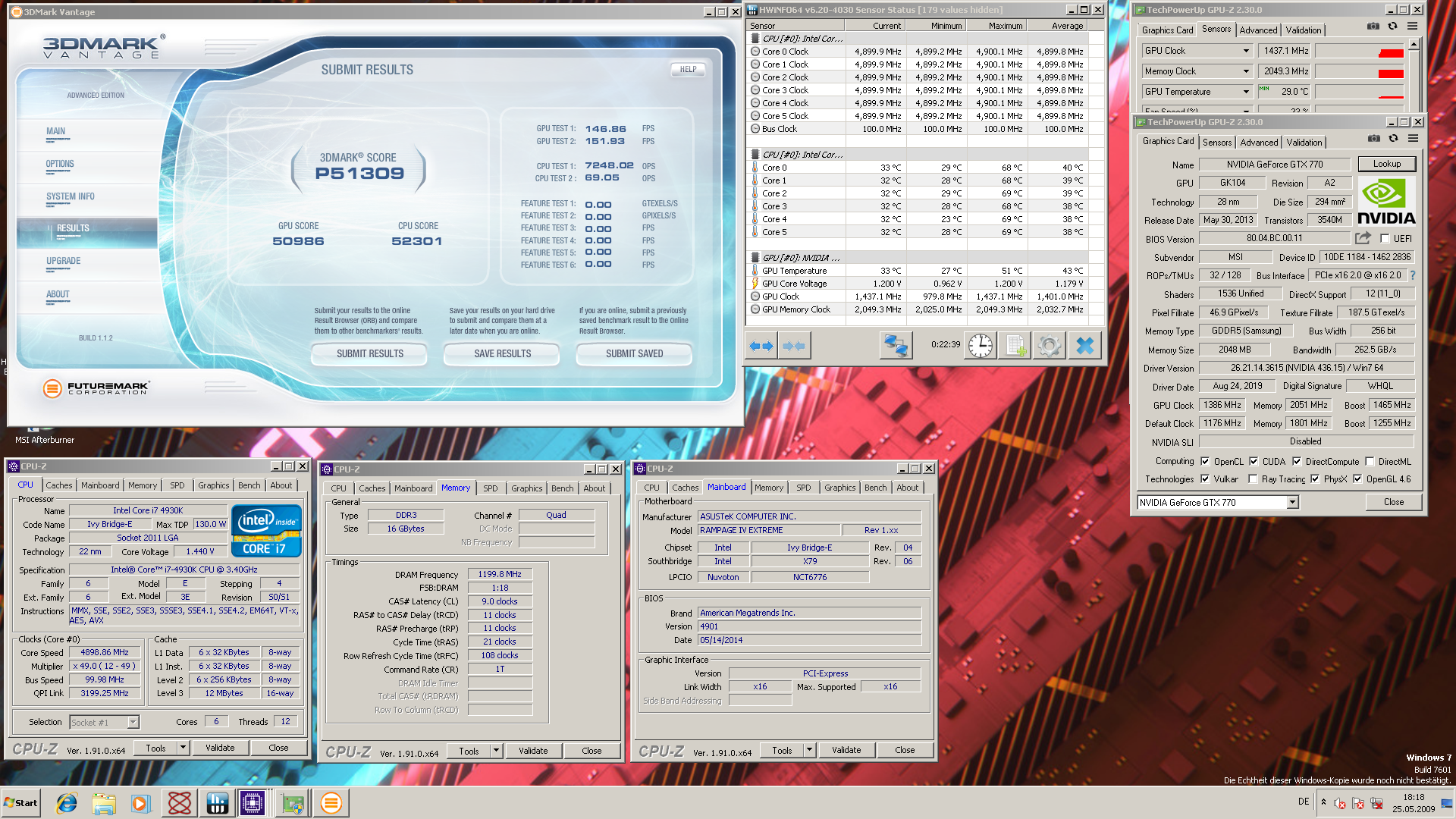The height and width of the screenshot is (819, 1456).
Task: Toggle OpenCL checkbox in GPU-Z
Action: click(1204, 461)
